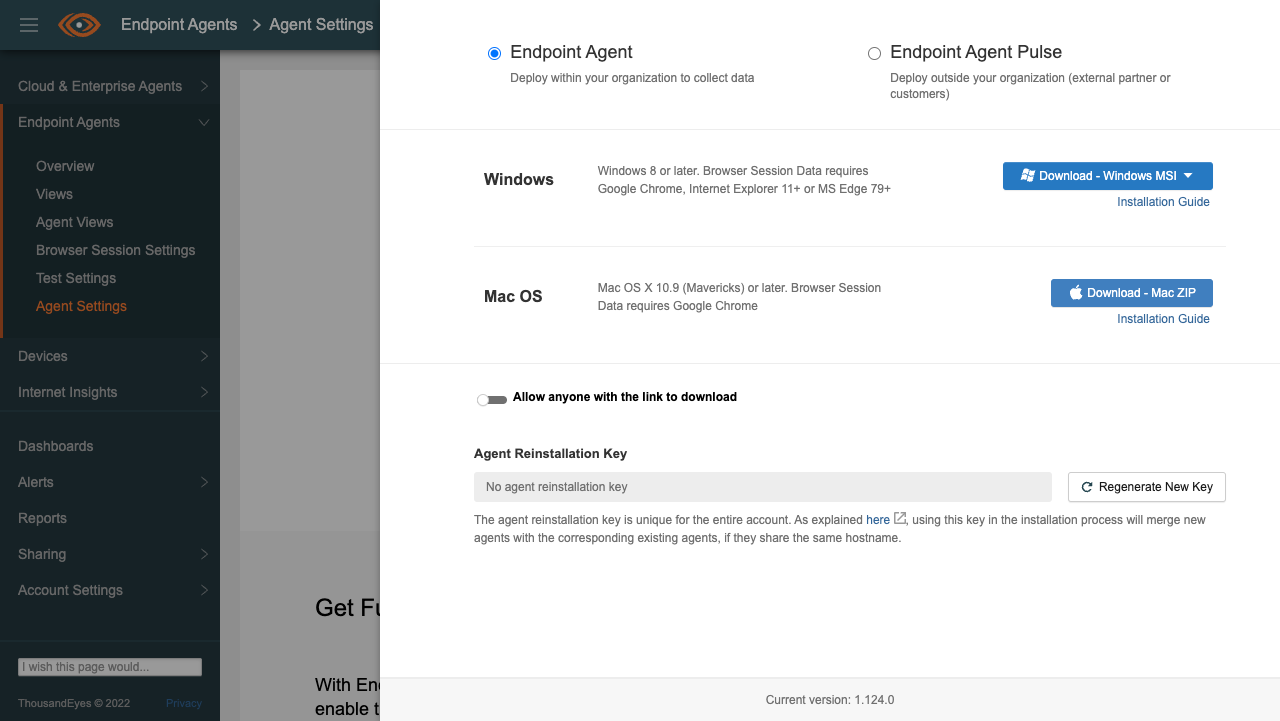Open external link icon beside 'here'

coord(900,518)
